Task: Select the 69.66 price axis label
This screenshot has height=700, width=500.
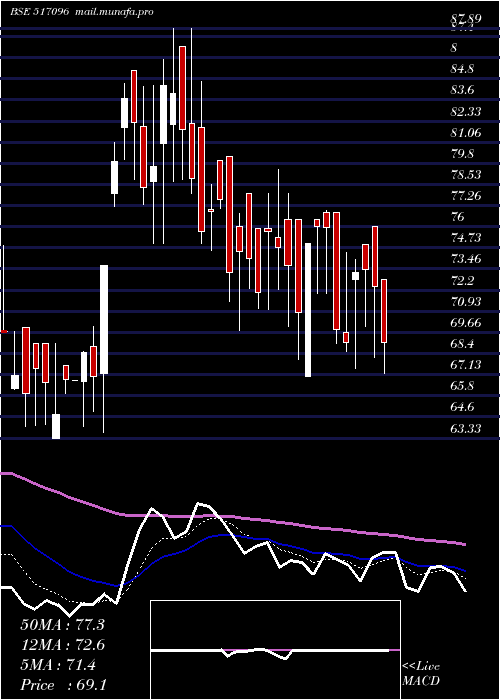Action: pos(466,323)
